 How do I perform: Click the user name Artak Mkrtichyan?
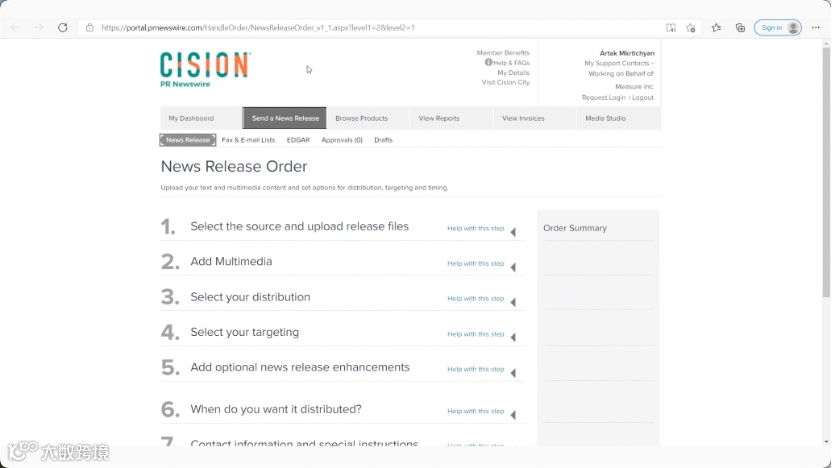627,53
